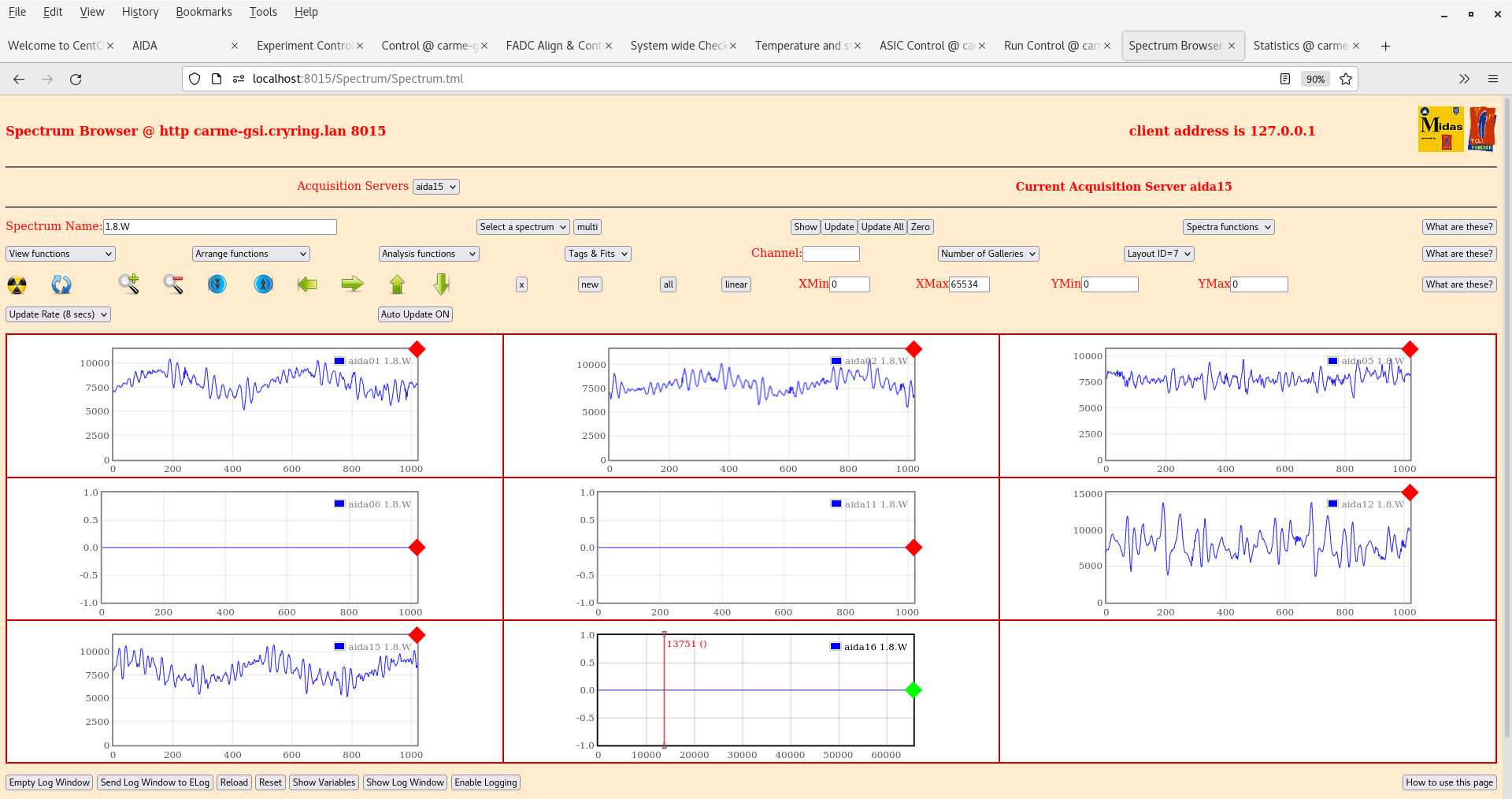Image resolution: width=1512 pixels, height=799 pixels.
Task: Click the blue circular refresh arrows icon
Action: pos(61,284)
